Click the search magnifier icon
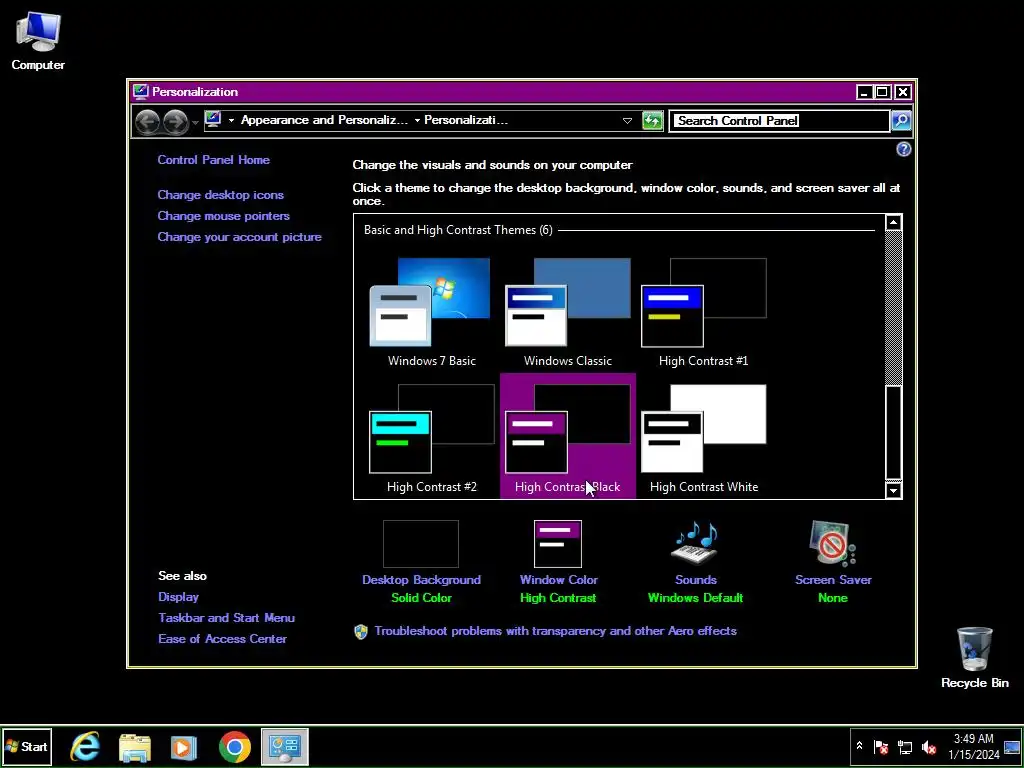Image resolution: width=1024 pixels, height=768 pixels. (901, 121)
